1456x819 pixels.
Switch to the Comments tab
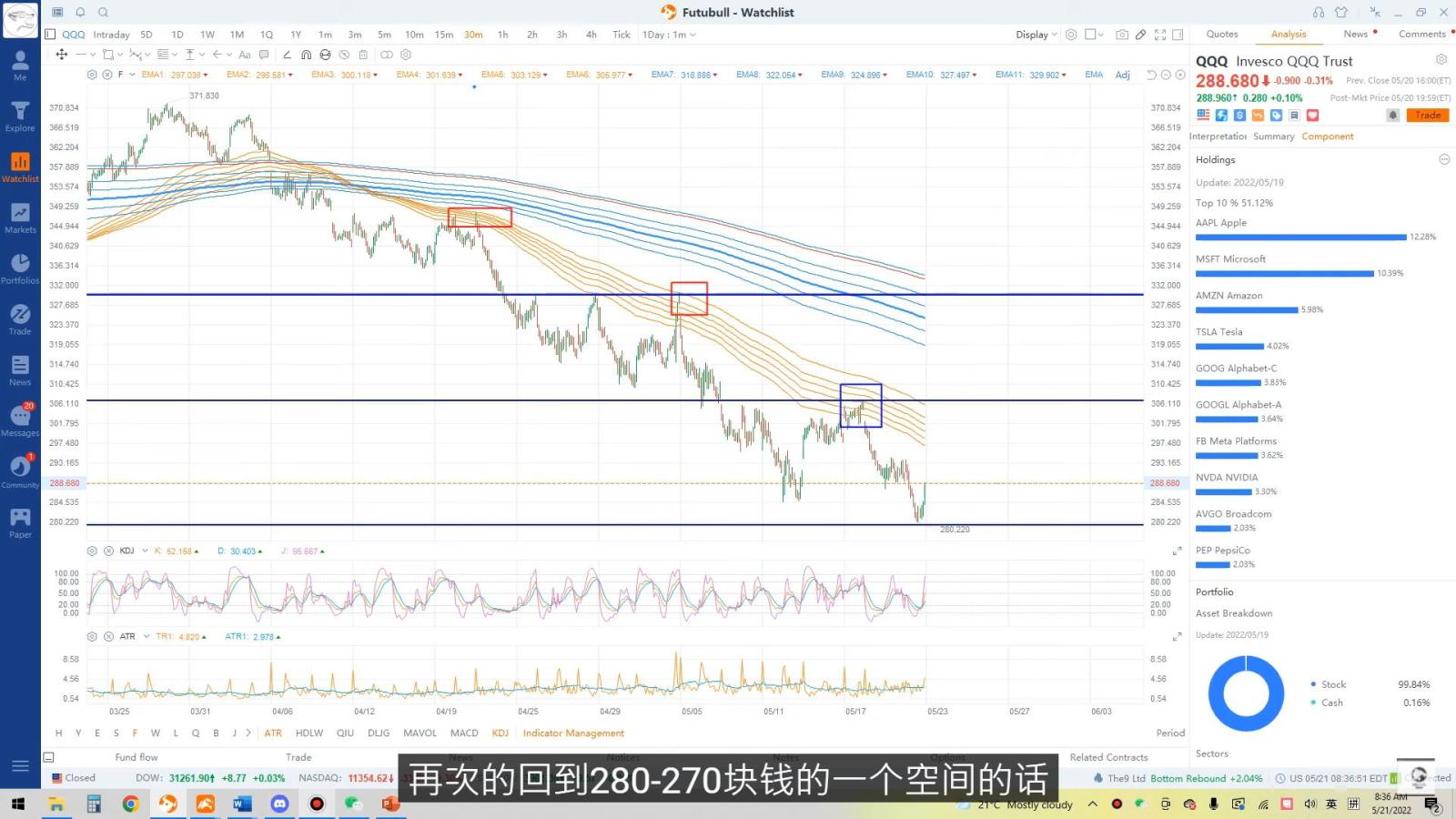1422,34
